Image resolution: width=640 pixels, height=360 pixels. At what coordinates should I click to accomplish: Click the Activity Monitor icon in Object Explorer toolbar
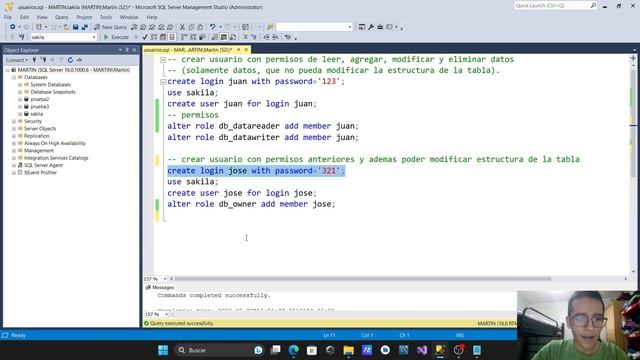pyautogui.click(x=79, y=60)
